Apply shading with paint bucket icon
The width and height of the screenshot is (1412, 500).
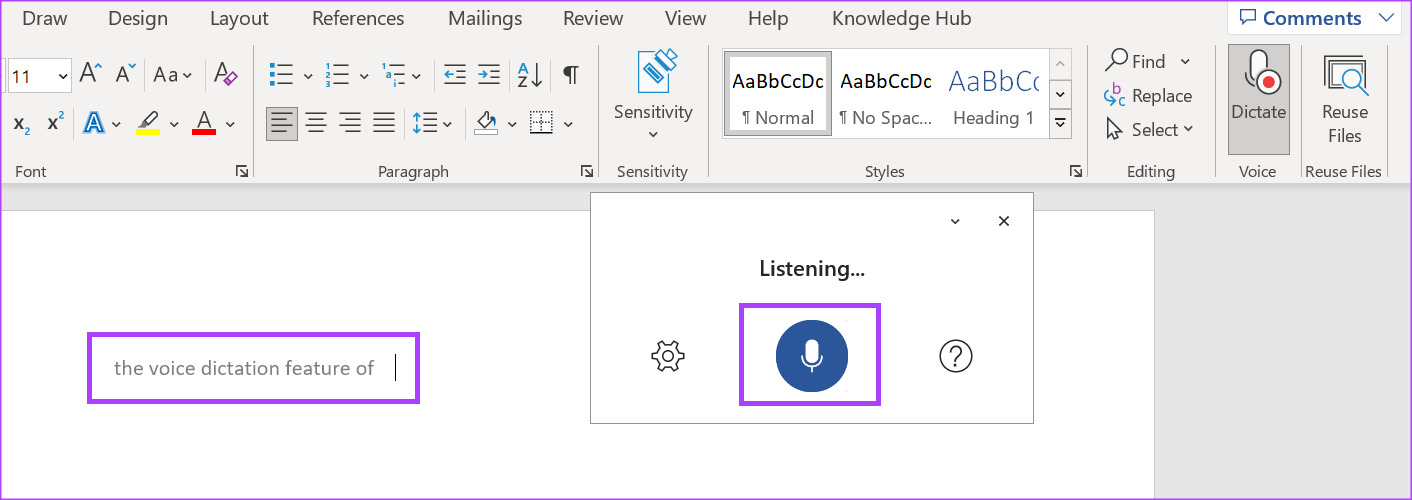tap(487, 123)
